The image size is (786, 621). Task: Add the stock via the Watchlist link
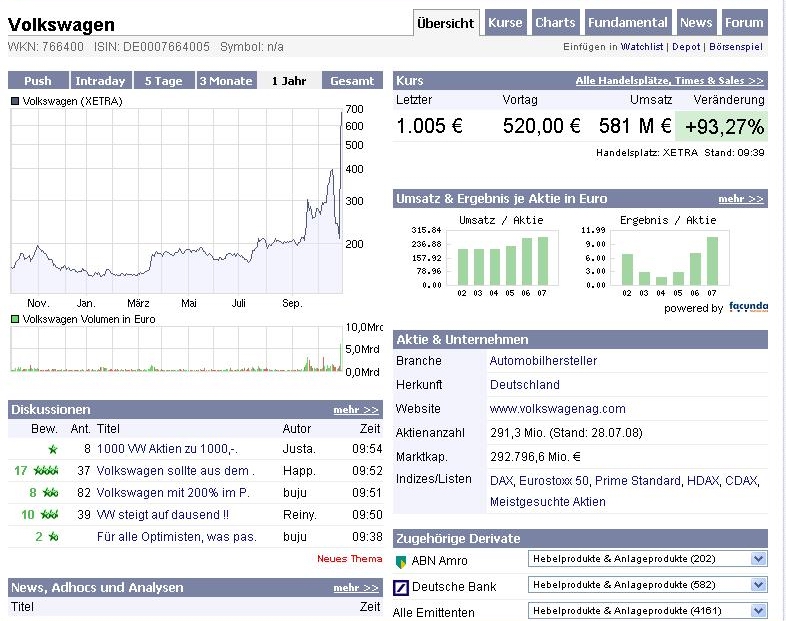coord(642,47)
